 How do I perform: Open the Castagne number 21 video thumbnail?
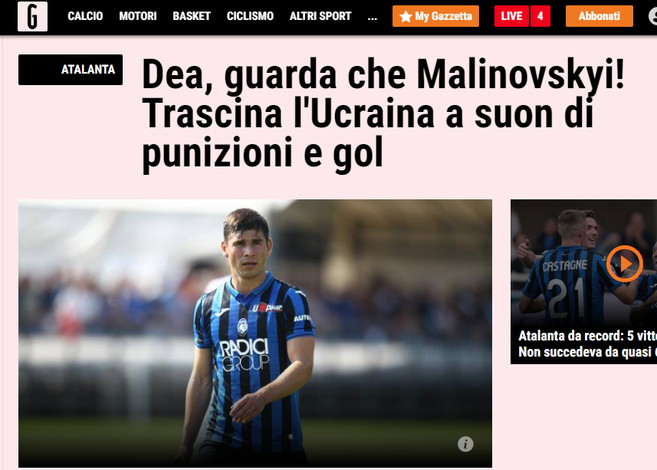tap(584, 263)
